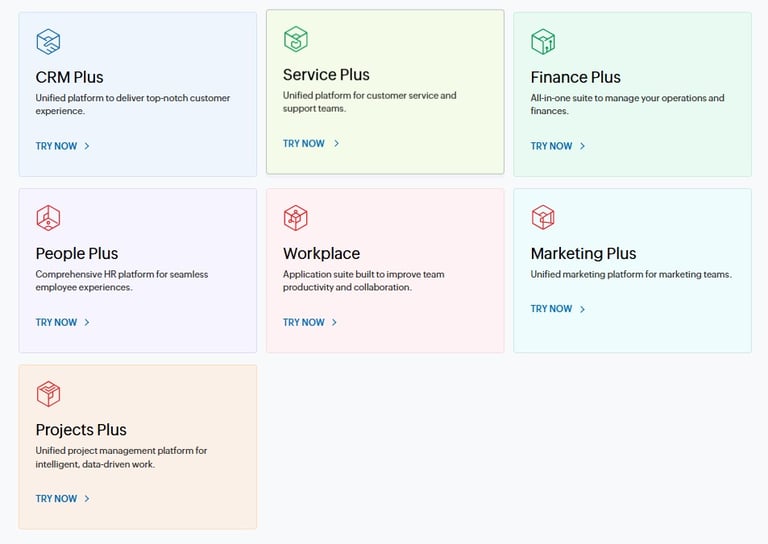Click the Finance Plus cube icon
Viewport: 768px width, 544px height.
(x=543, y=42)
